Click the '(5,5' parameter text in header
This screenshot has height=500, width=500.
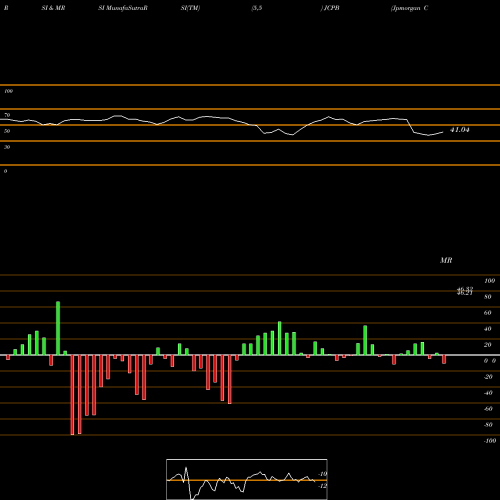(x=257, y=8)
